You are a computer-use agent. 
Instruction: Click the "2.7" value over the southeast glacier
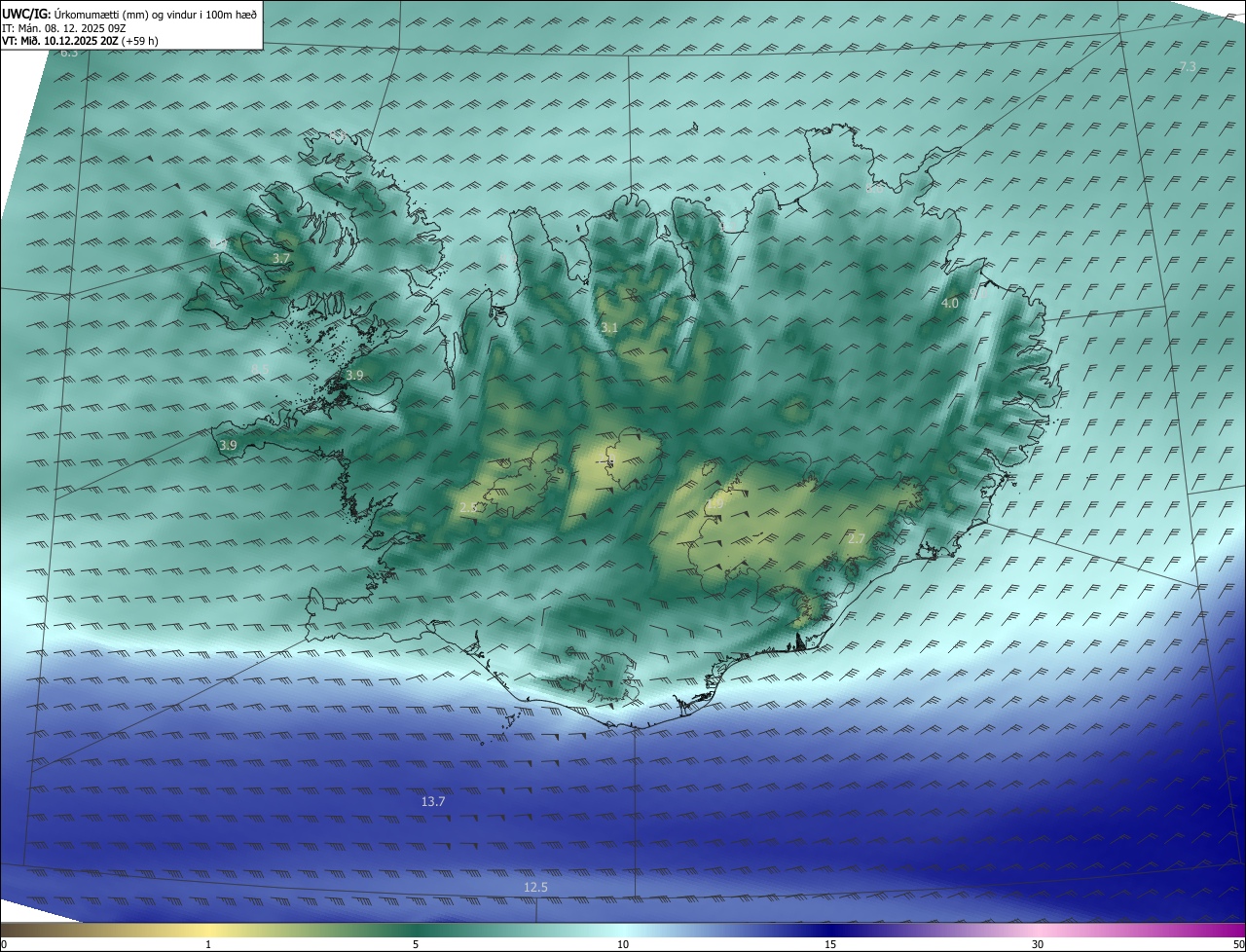click(x=857, y=539)
